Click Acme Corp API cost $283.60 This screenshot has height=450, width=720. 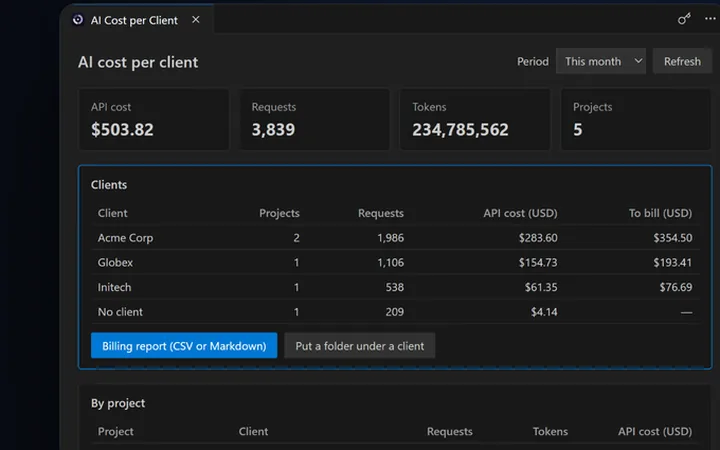(x=538, y=238)
